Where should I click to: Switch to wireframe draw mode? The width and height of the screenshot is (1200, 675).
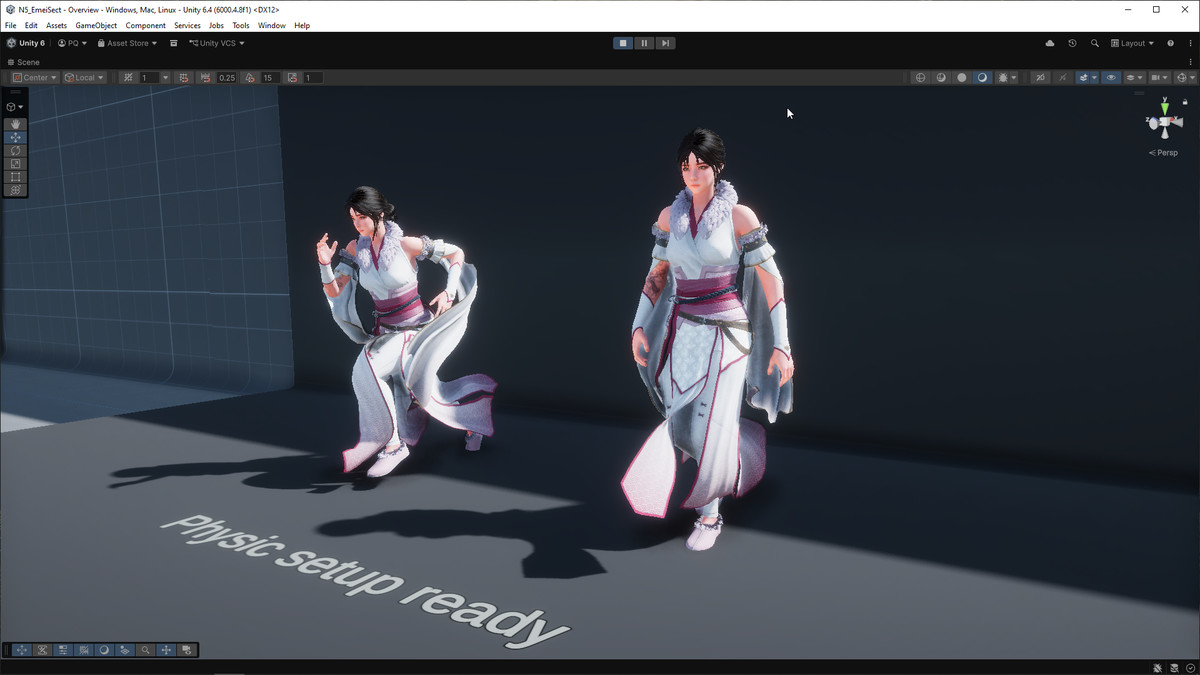tap(920, 78)
